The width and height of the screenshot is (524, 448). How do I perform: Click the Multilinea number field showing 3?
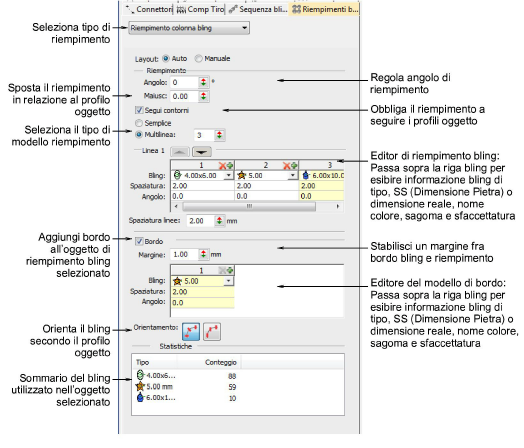tap(205, 135)
